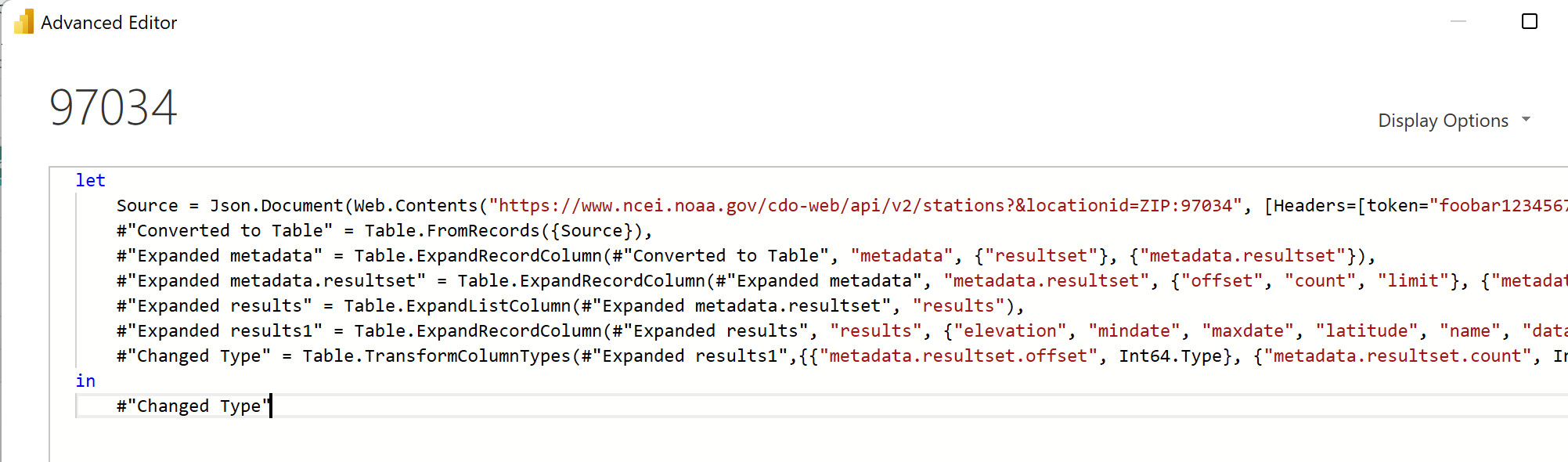Click the 97034 query name heading
1568x462 pixels.
[114, 107]
